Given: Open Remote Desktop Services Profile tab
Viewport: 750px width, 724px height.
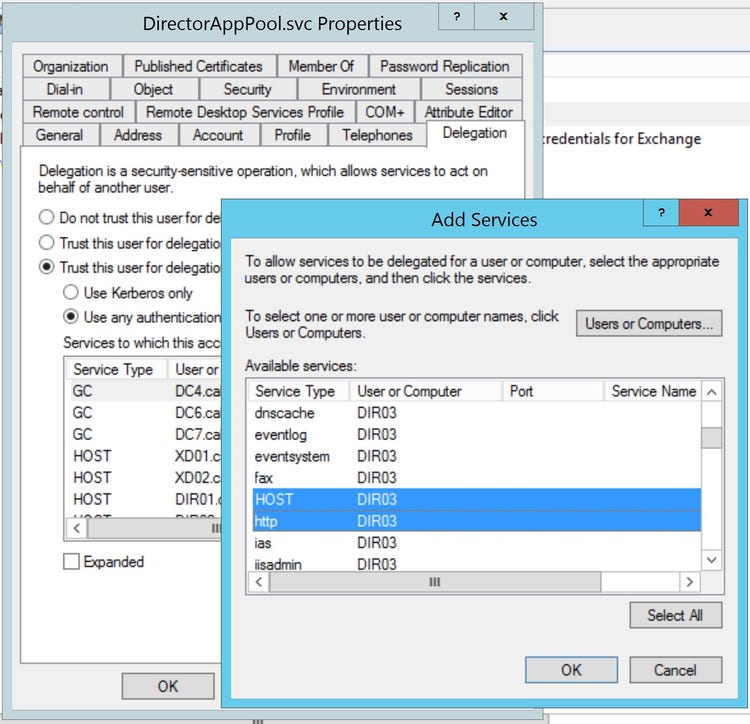Looking at the screenshot, I should point(245,112).
